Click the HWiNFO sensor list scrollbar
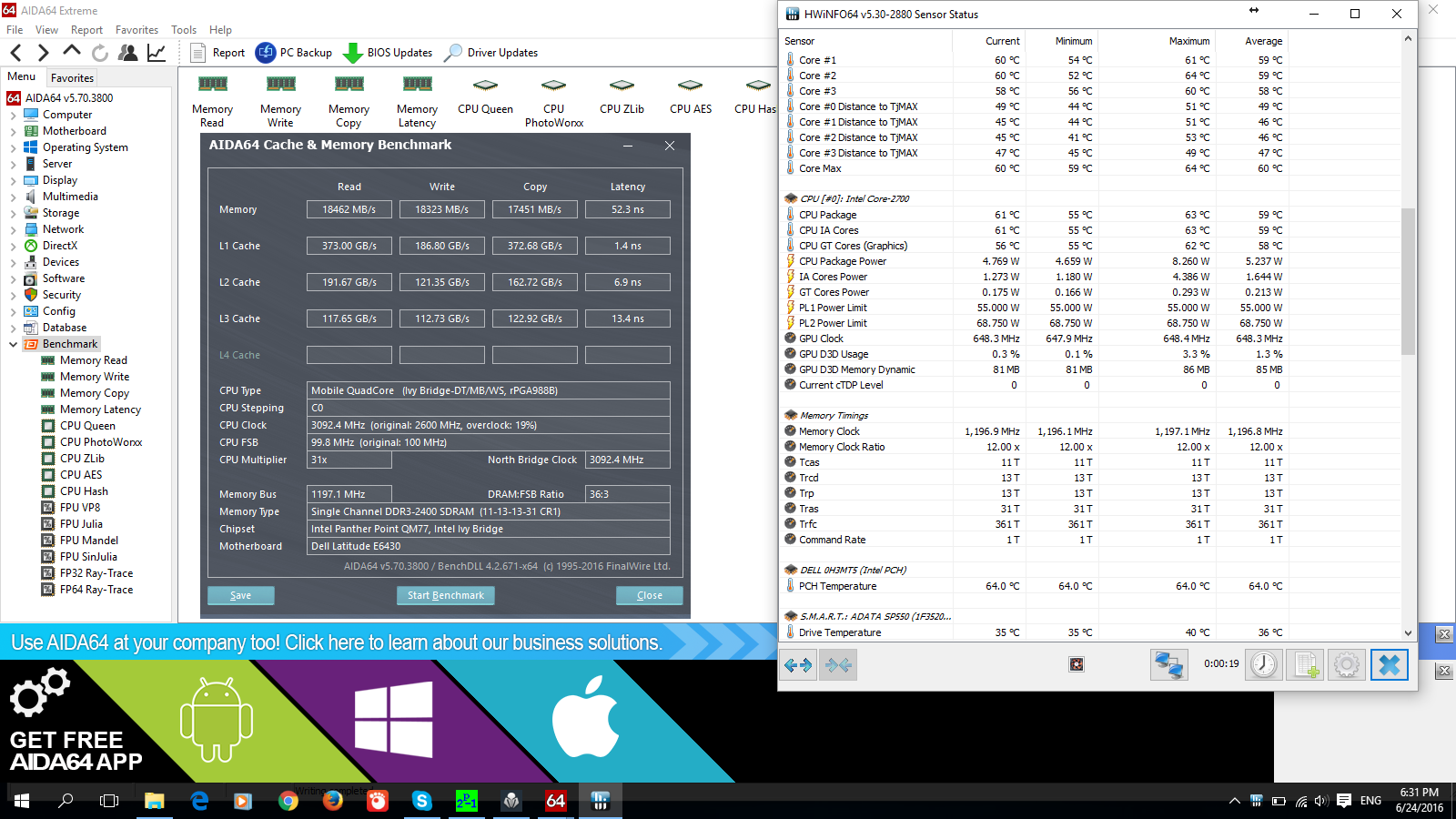 pyautogui.click(x=1408, y=282)
